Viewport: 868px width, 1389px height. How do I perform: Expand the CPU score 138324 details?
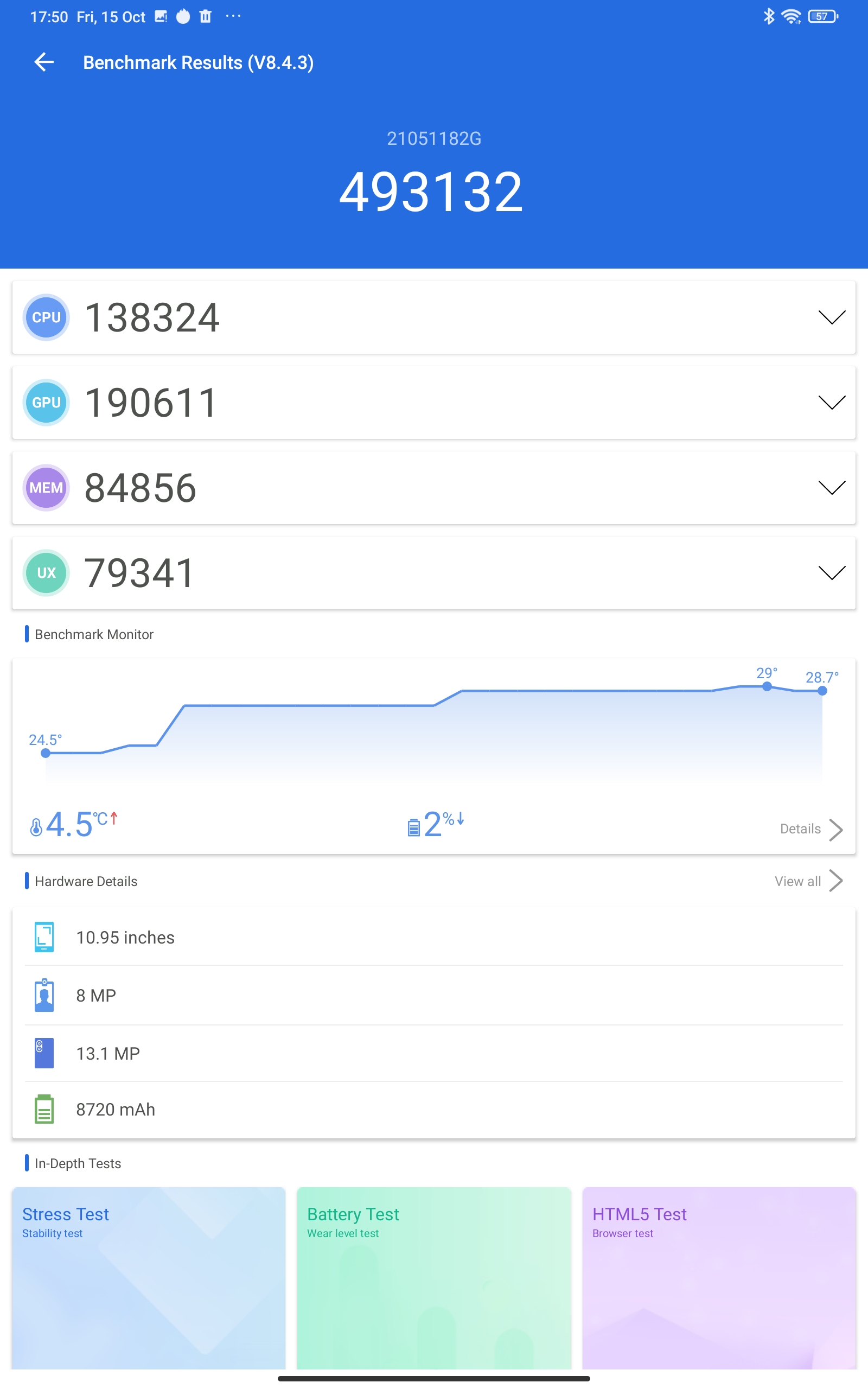(x=831, y=317)
